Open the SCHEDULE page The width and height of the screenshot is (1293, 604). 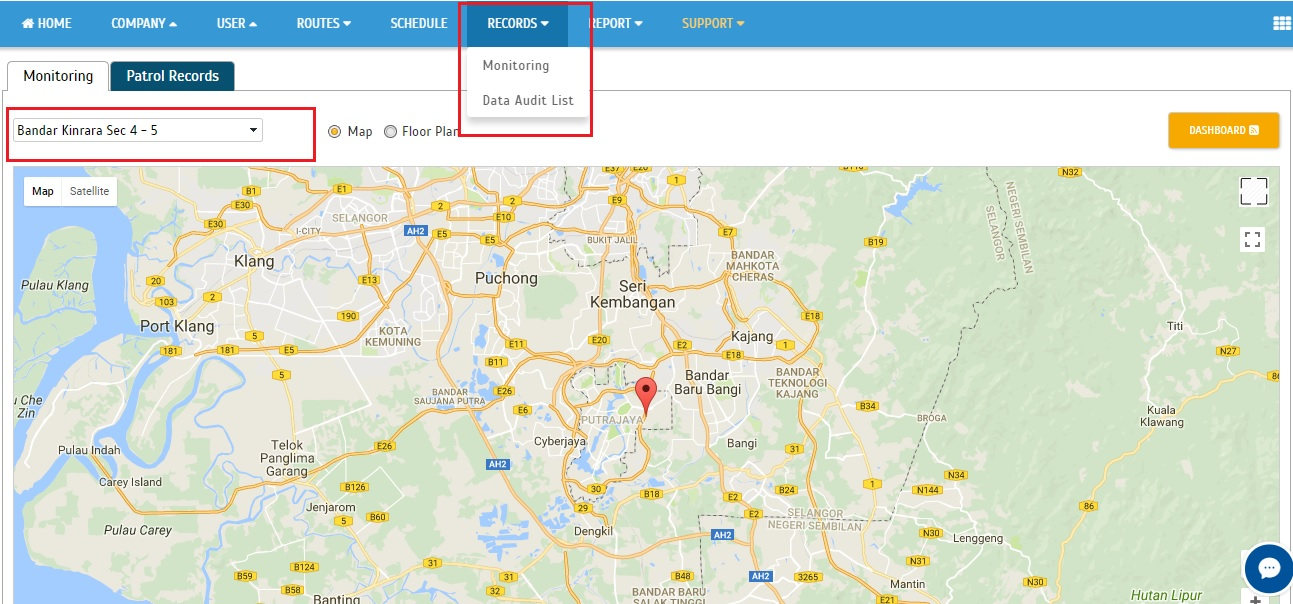(419, 23)
